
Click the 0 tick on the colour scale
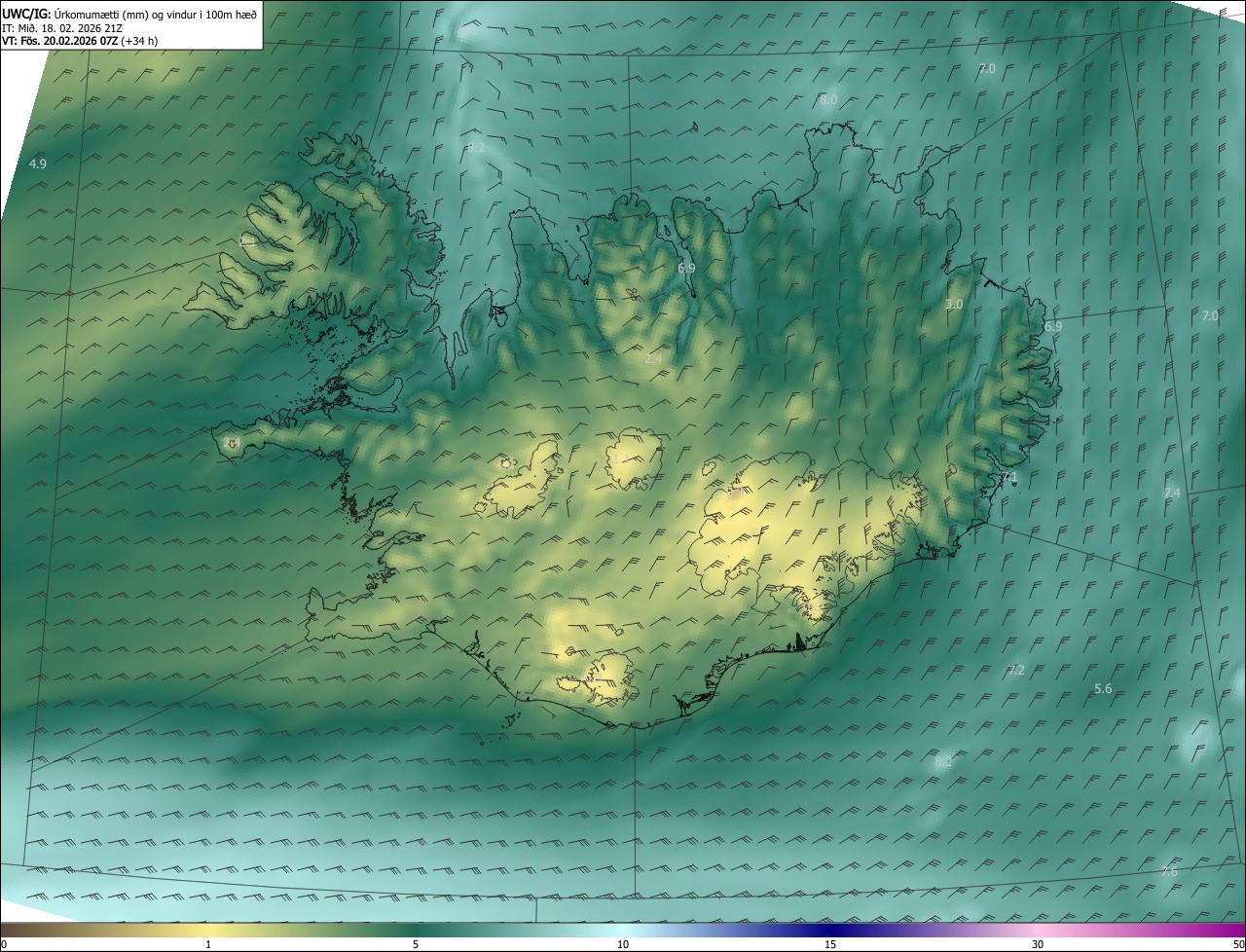[x=3, y=944]
